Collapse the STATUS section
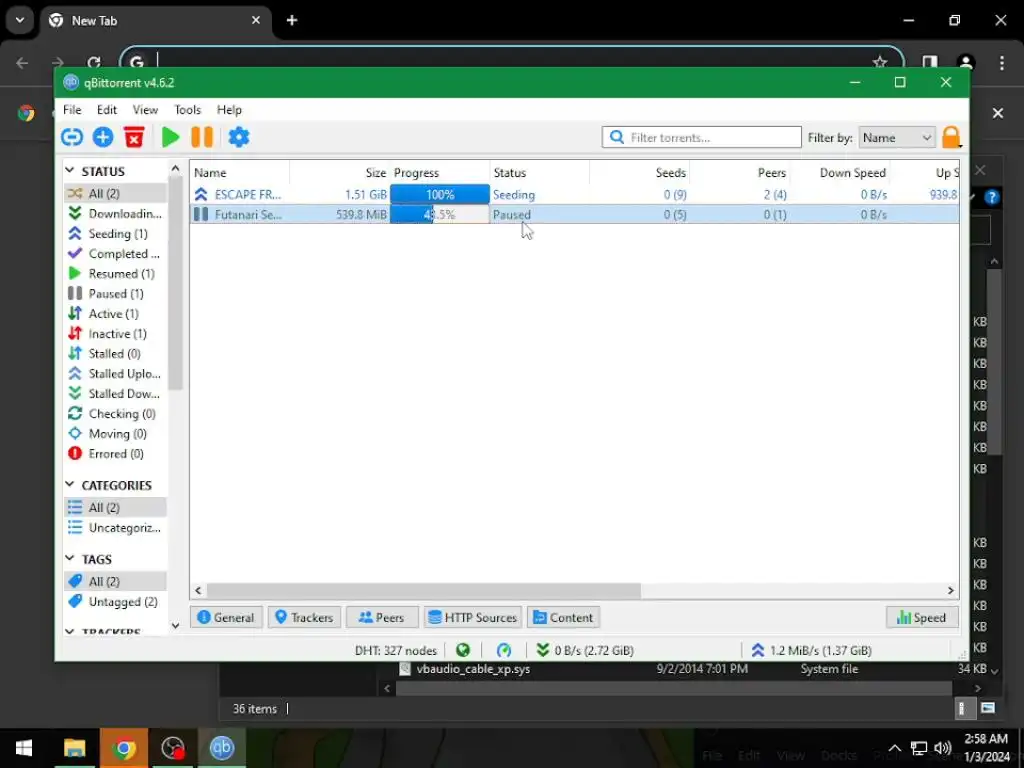The height and width of the screenshot is (768, 1024). pyautogui.click(x=70, y=170)
